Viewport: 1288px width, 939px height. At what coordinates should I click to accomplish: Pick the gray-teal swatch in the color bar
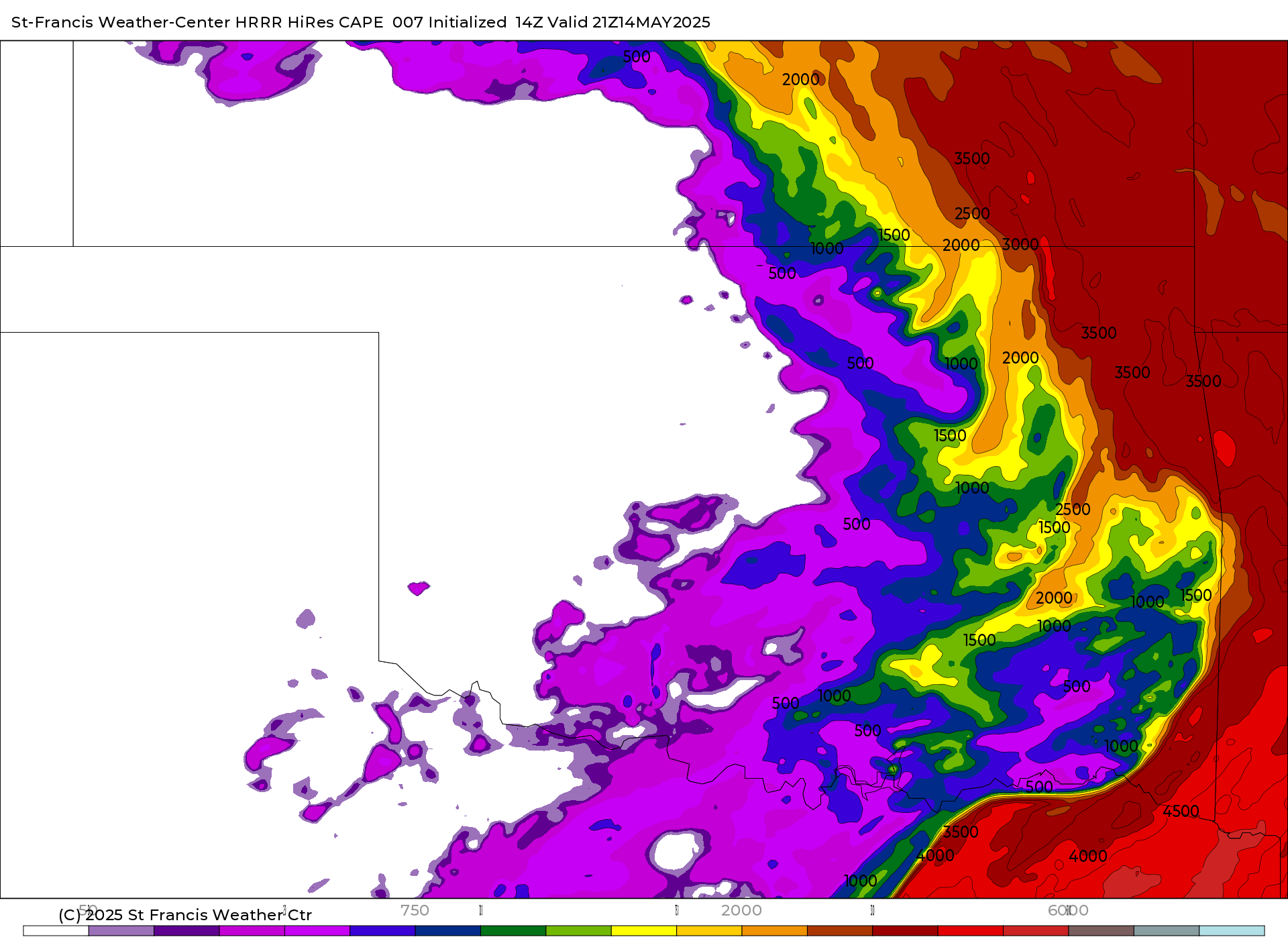pyautogui.click(x=1167, y=931)
